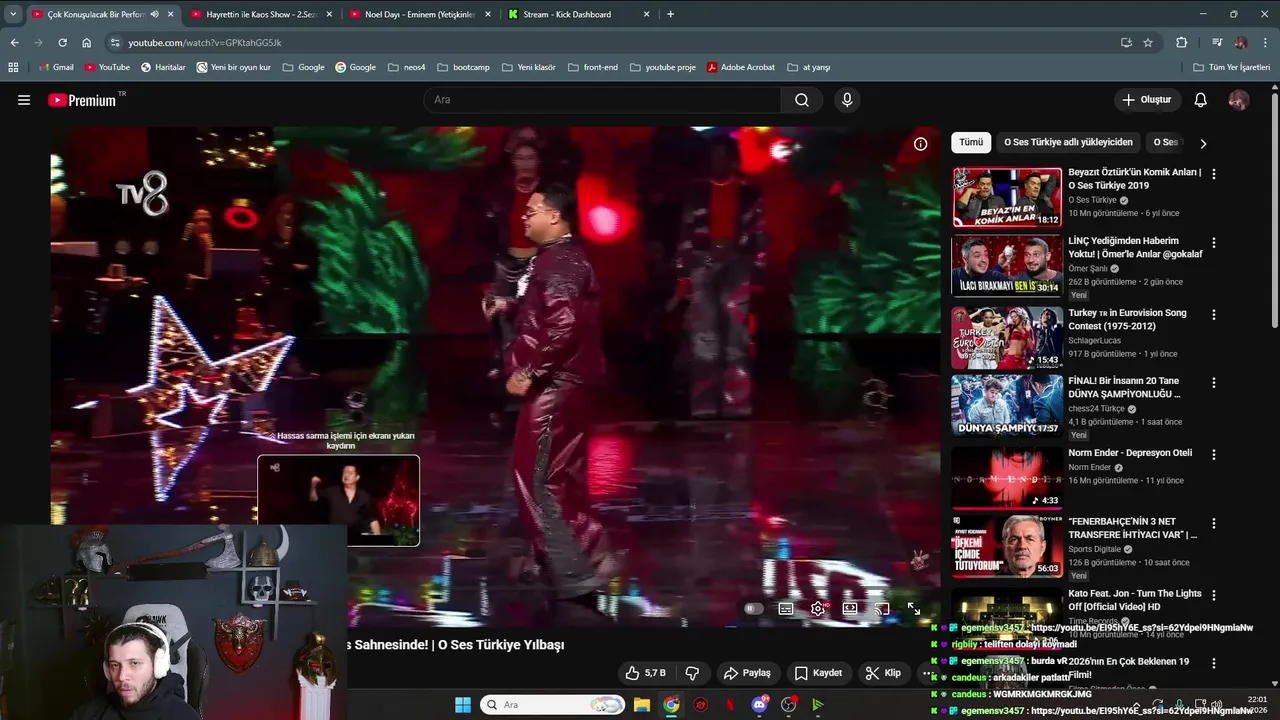The height and width of the screenshot is (720, 1280).
Task: Open Discord from taskbar
Action: tap(759, 705)
